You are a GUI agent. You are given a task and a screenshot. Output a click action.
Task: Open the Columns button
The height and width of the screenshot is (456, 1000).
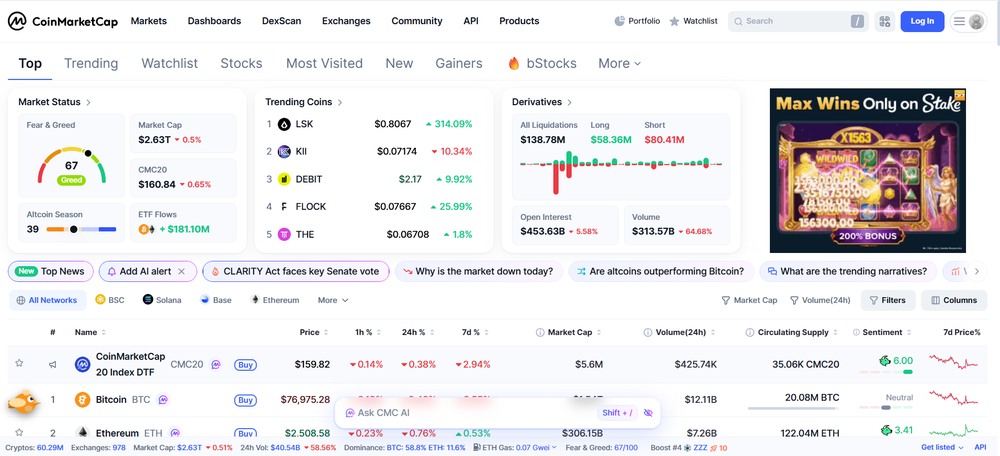pyautogui.click(x=954, y=300)
